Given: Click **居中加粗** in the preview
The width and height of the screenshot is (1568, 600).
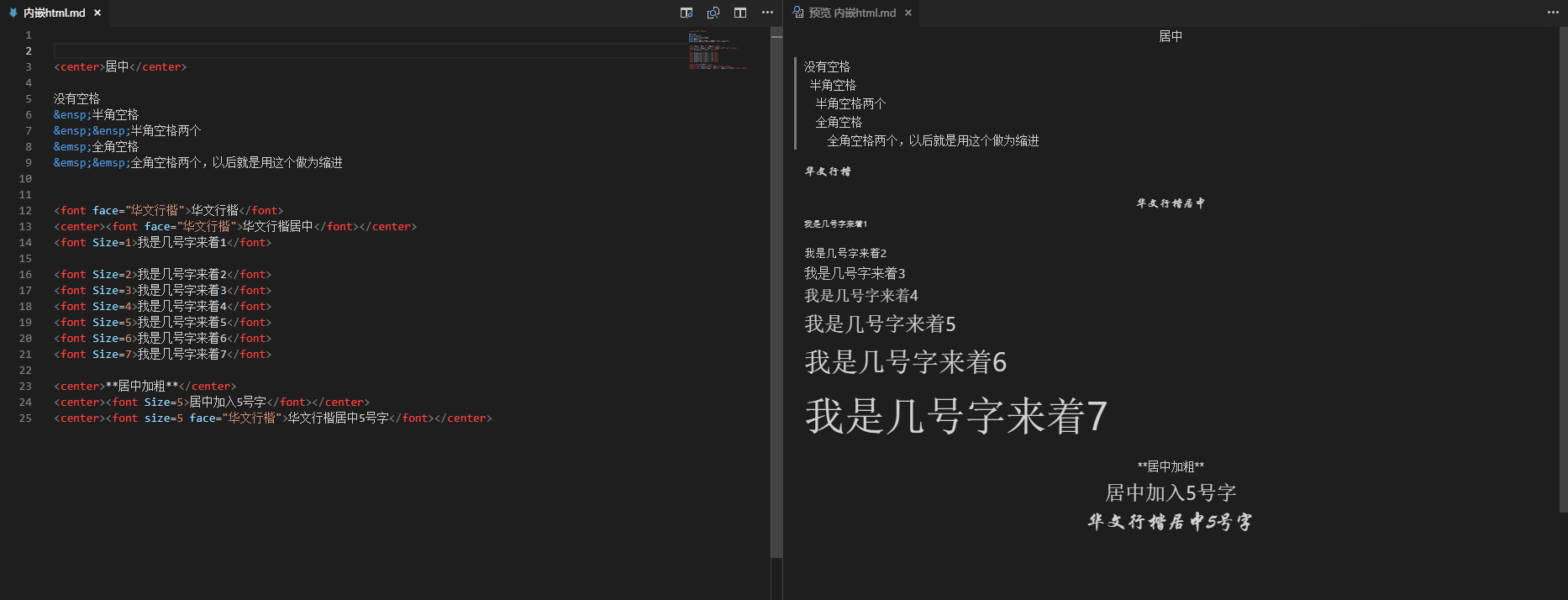Looking at the screenshot, I should point(1171,466).
